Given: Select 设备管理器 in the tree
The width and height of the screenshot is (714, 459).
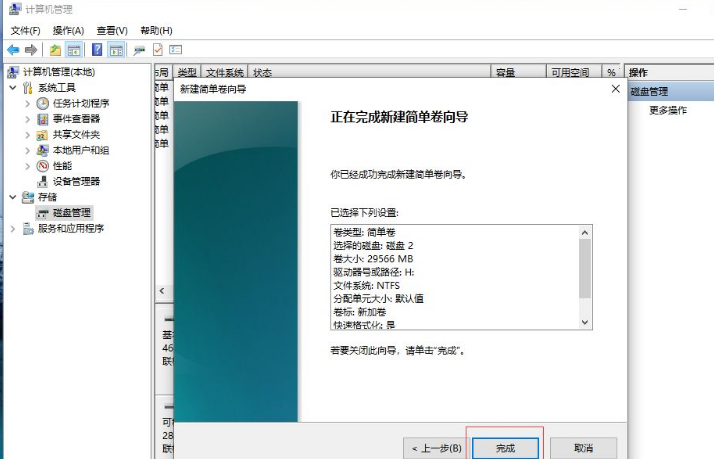Looking at the screenshot, I should click(76, 181).
